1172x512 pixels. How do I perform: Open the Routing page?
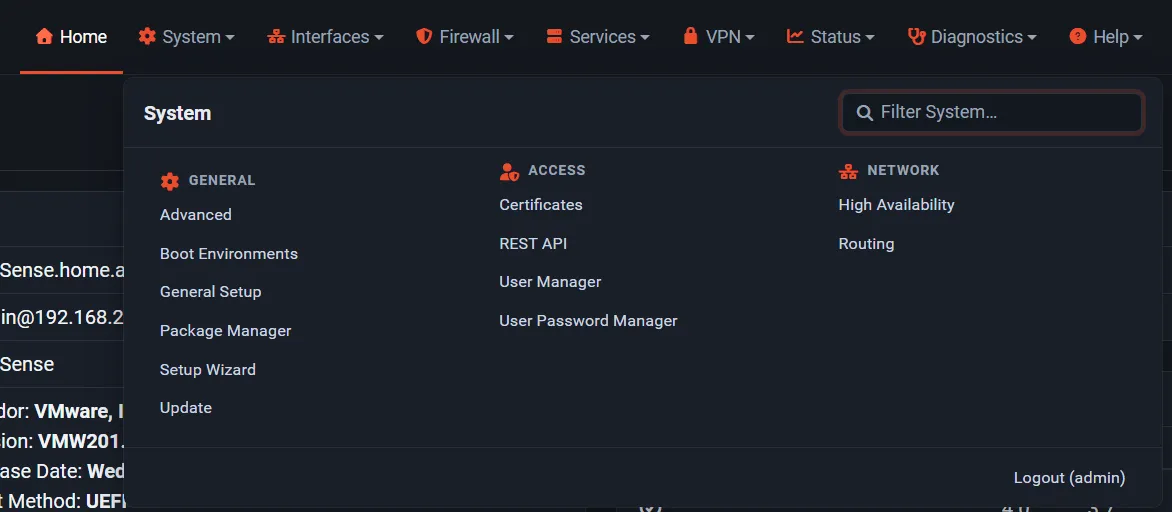click(866, 244)
